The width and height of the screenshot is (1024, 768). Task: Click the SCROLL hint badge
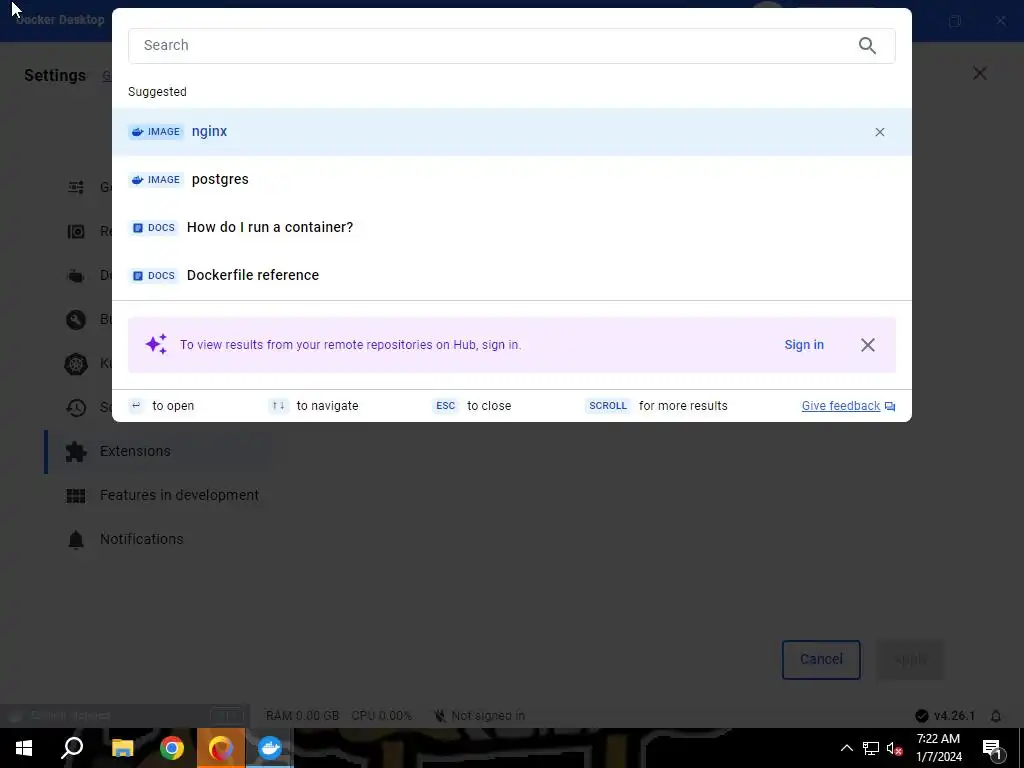(x=607, y=406)
